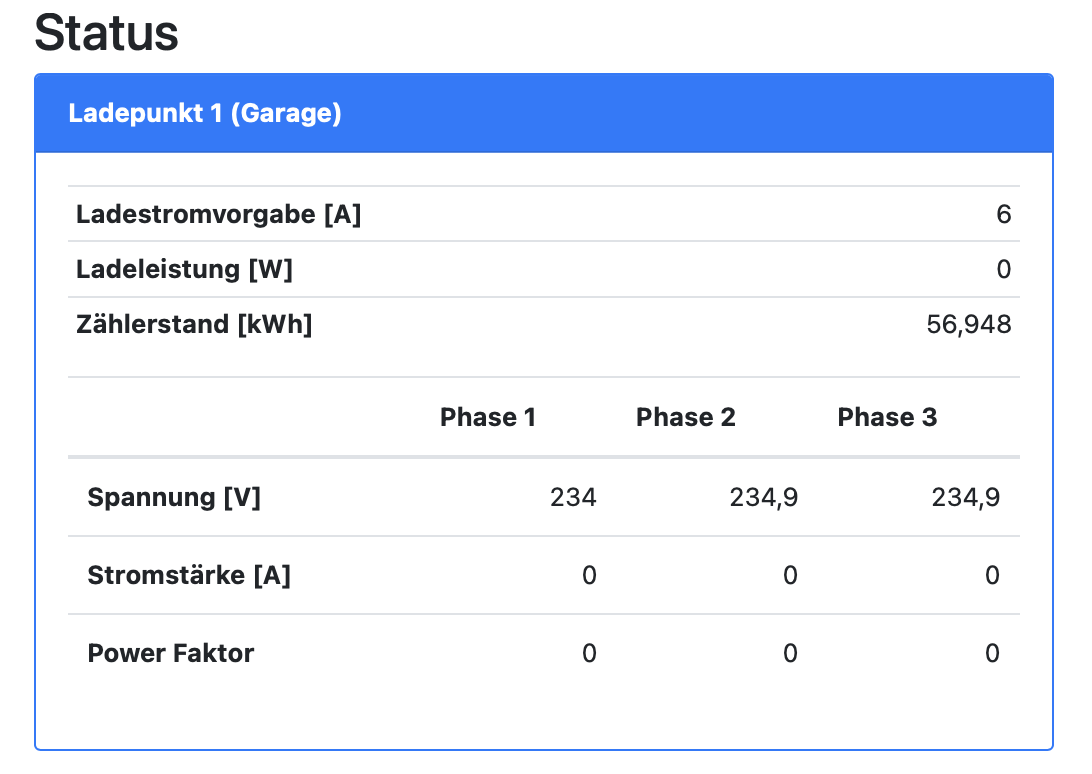Click the Phase 3 Spannung value 234,9
The width and height of the screenshot is (1092, 774).
pos(965,497)
